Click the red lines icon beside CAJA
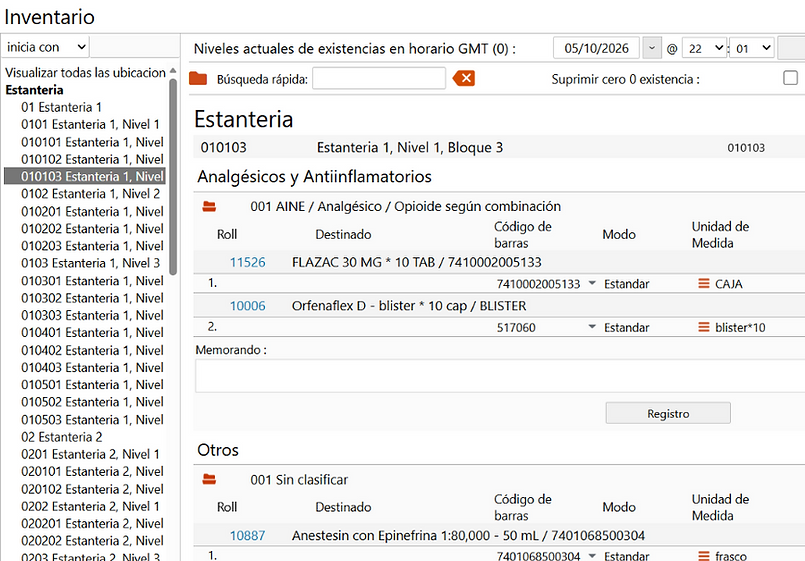This screenshot has width=805, height=561. 704,283
